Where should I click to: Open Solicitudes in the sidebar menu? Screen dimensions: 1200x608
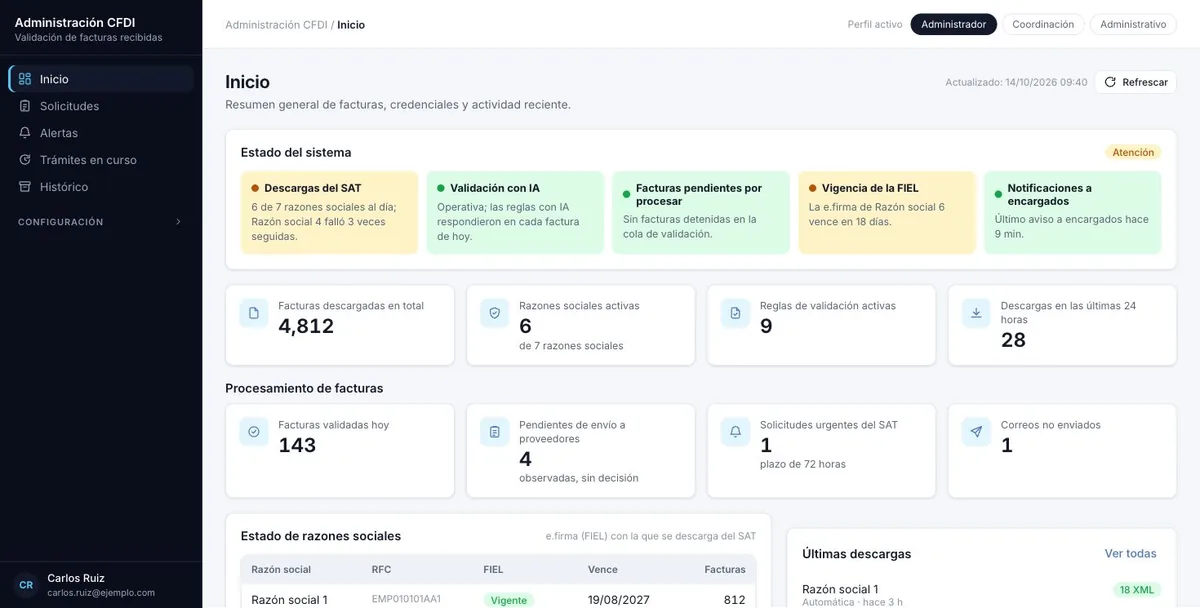[101, 106]
